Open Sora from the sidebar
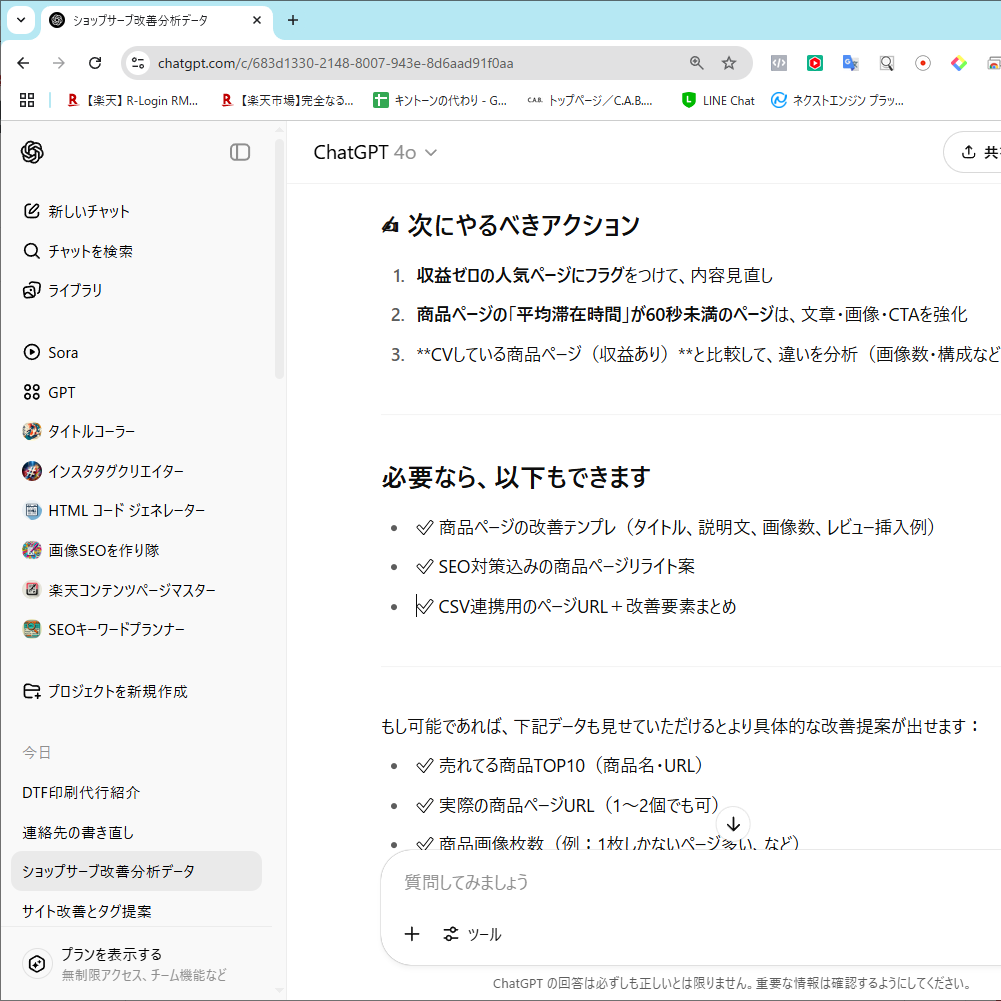 (x=51, y=352)
